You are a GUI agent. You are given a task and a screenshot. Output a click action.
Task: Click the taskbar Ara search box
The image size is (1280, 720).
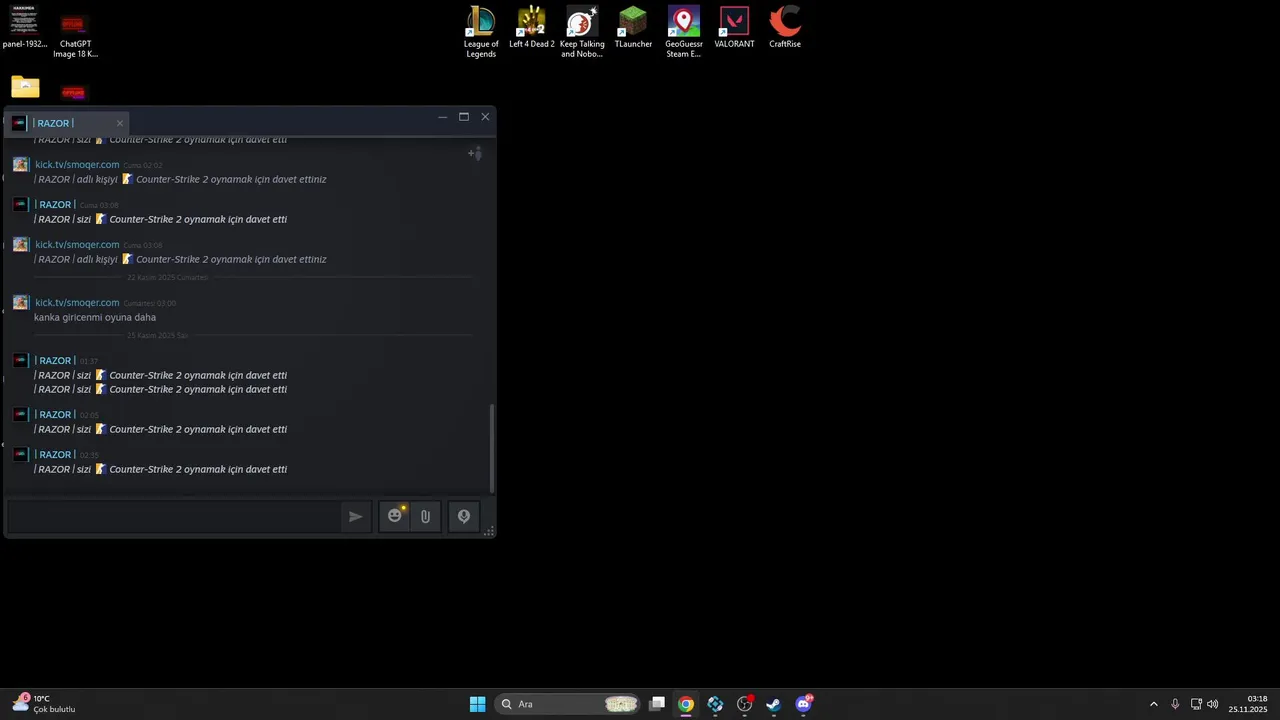coord(568,704)
